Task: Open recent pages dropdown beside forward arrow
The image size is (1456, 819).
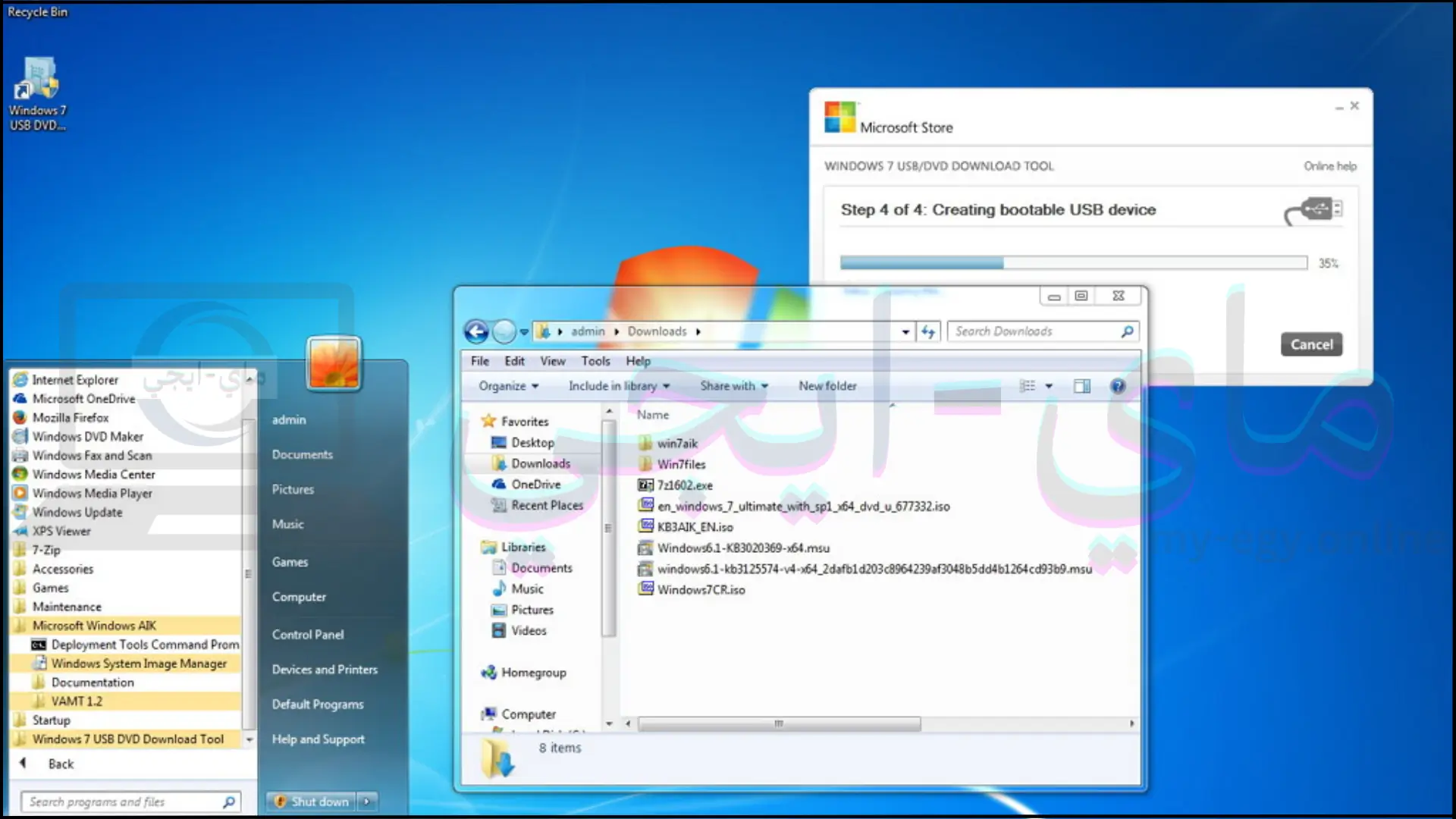Action: pyautogui.click(x=524, y=332)
